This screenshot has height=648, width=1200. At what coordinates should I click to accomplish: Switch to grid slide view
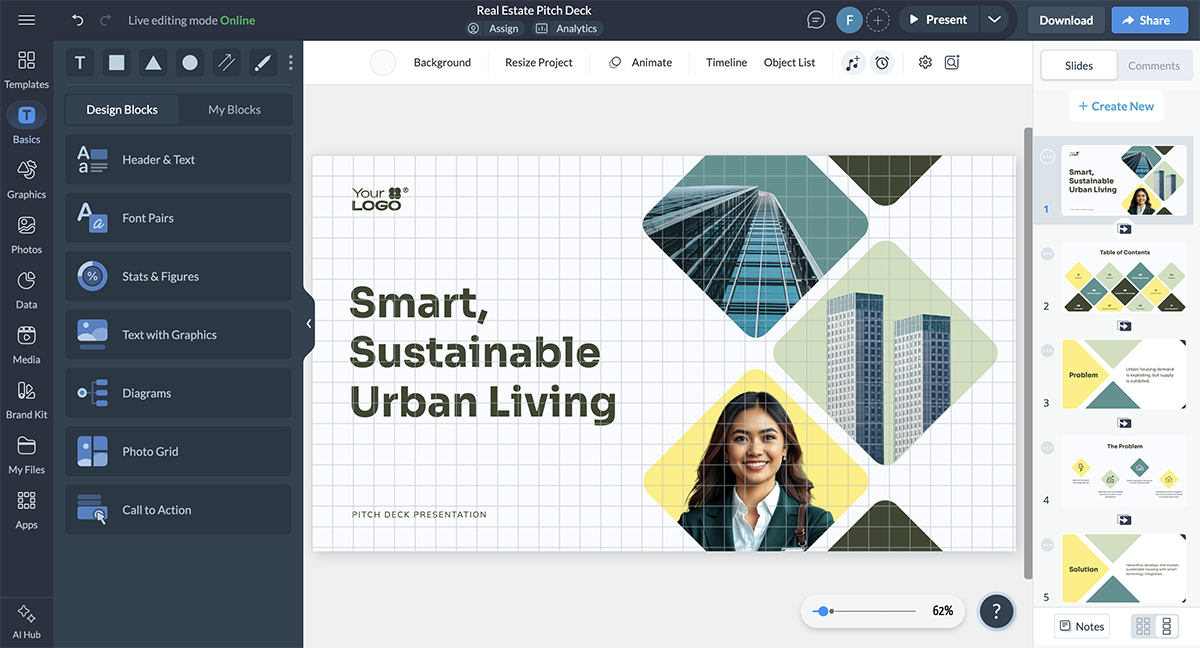point(1143,626)
